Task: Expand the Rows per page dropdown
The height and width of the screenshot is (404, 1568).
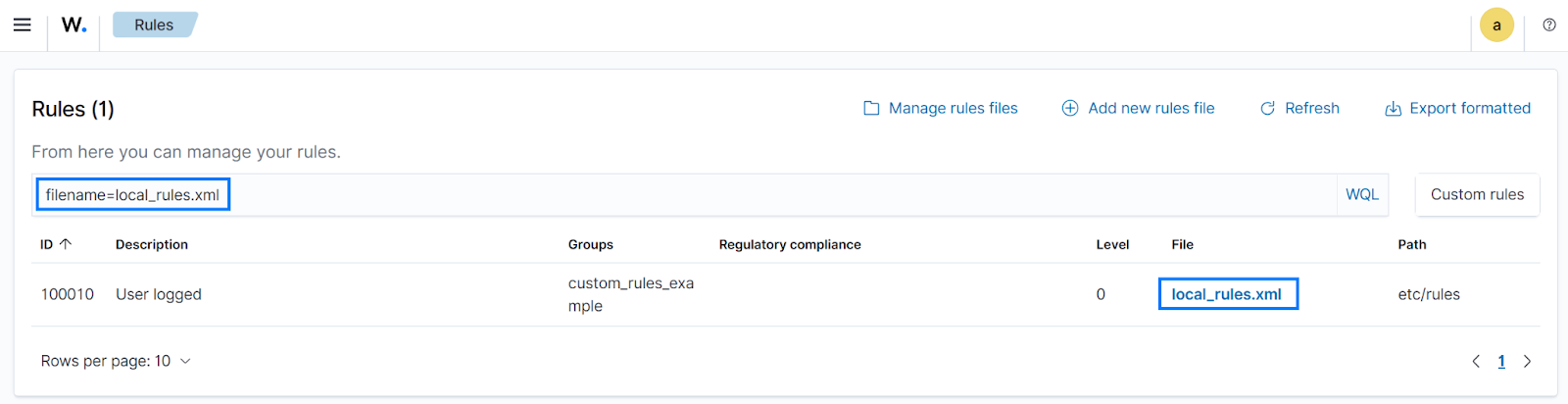Action: 116,361
